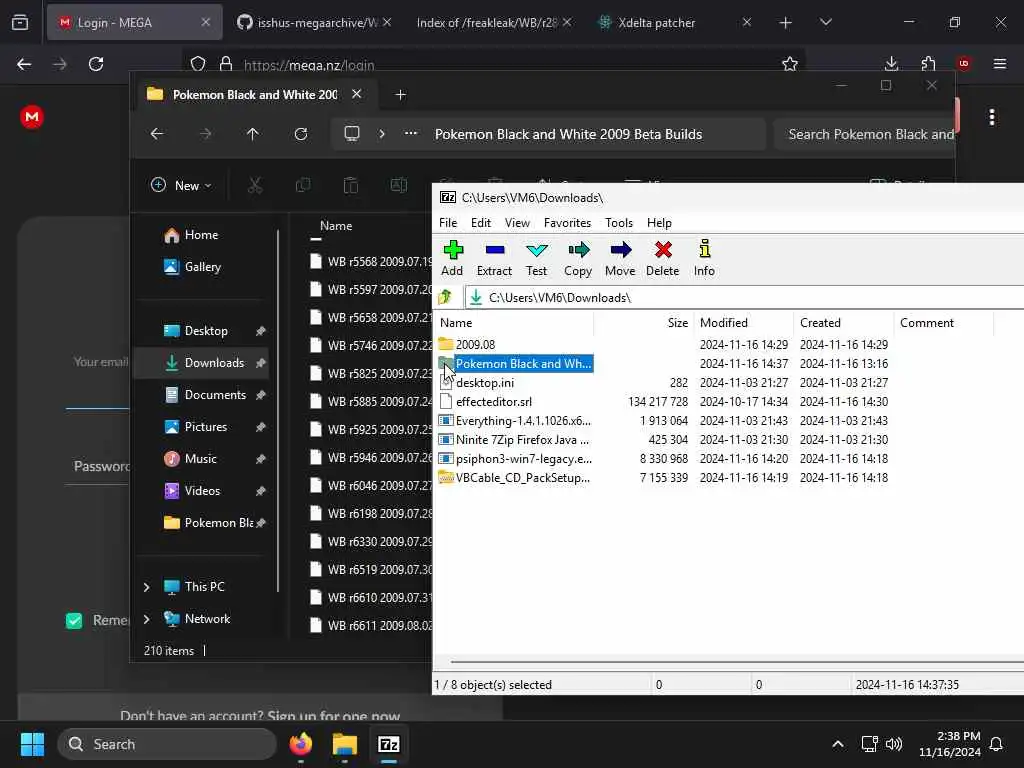Open Firefox extensions puzzle icon
This screenshot has width=1024, height=768.
[x=928, y=64]
